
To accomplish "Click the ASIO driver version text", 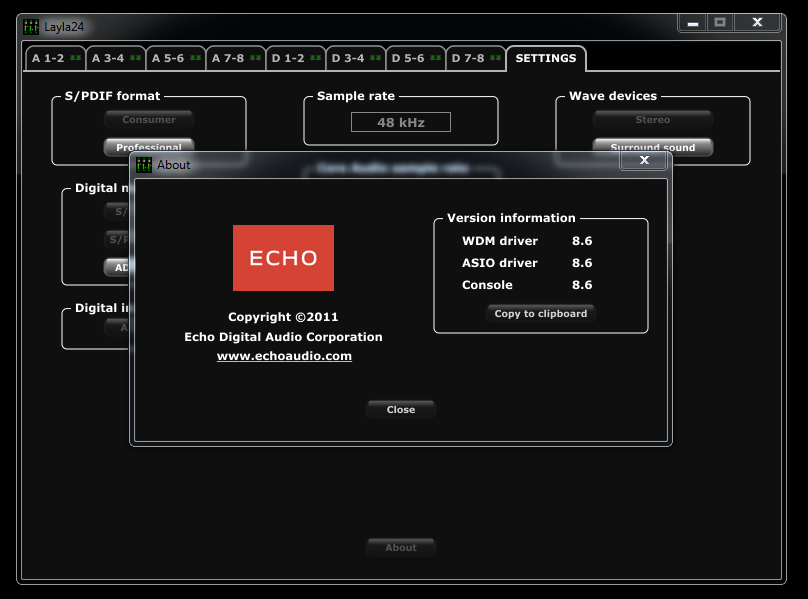I will 582,263.
